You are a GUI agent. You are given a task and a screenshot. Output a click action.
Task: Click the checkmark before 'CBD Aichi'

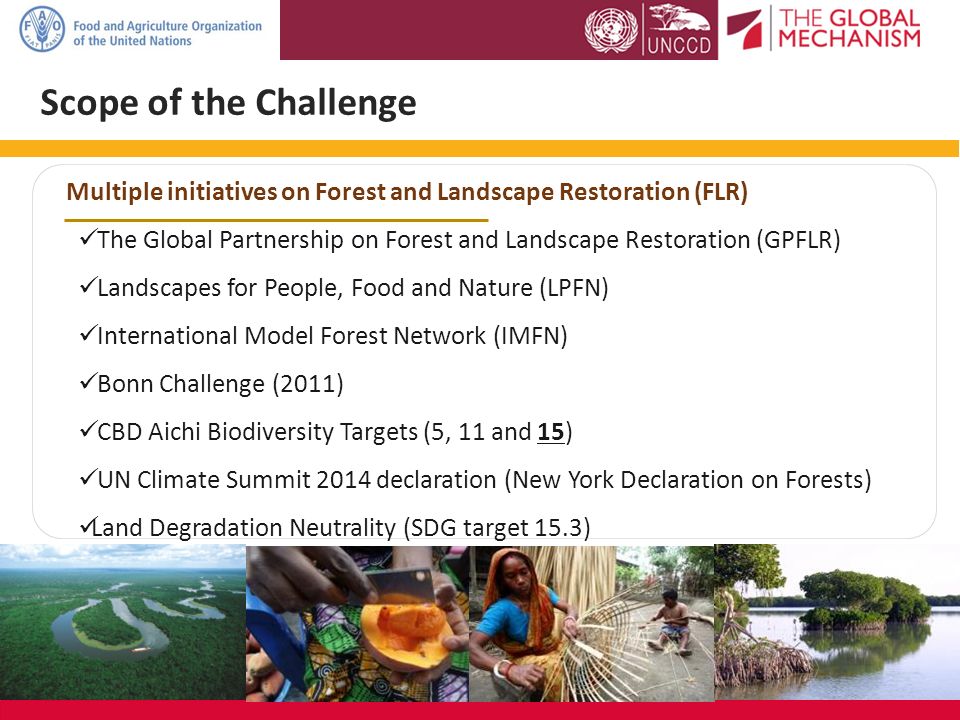[88, 430]
